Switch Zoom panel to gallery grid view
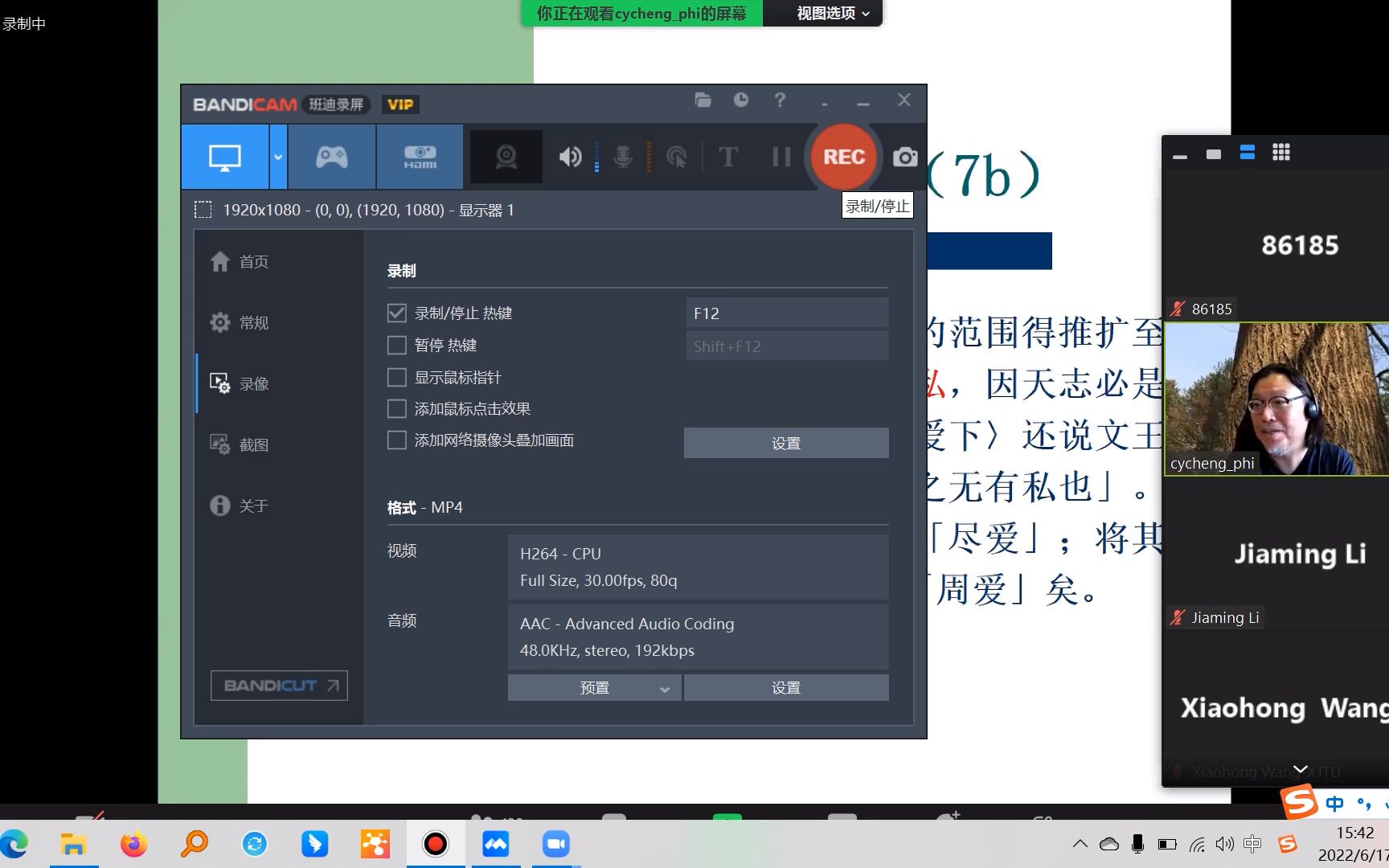 [x=1281, y=153]
